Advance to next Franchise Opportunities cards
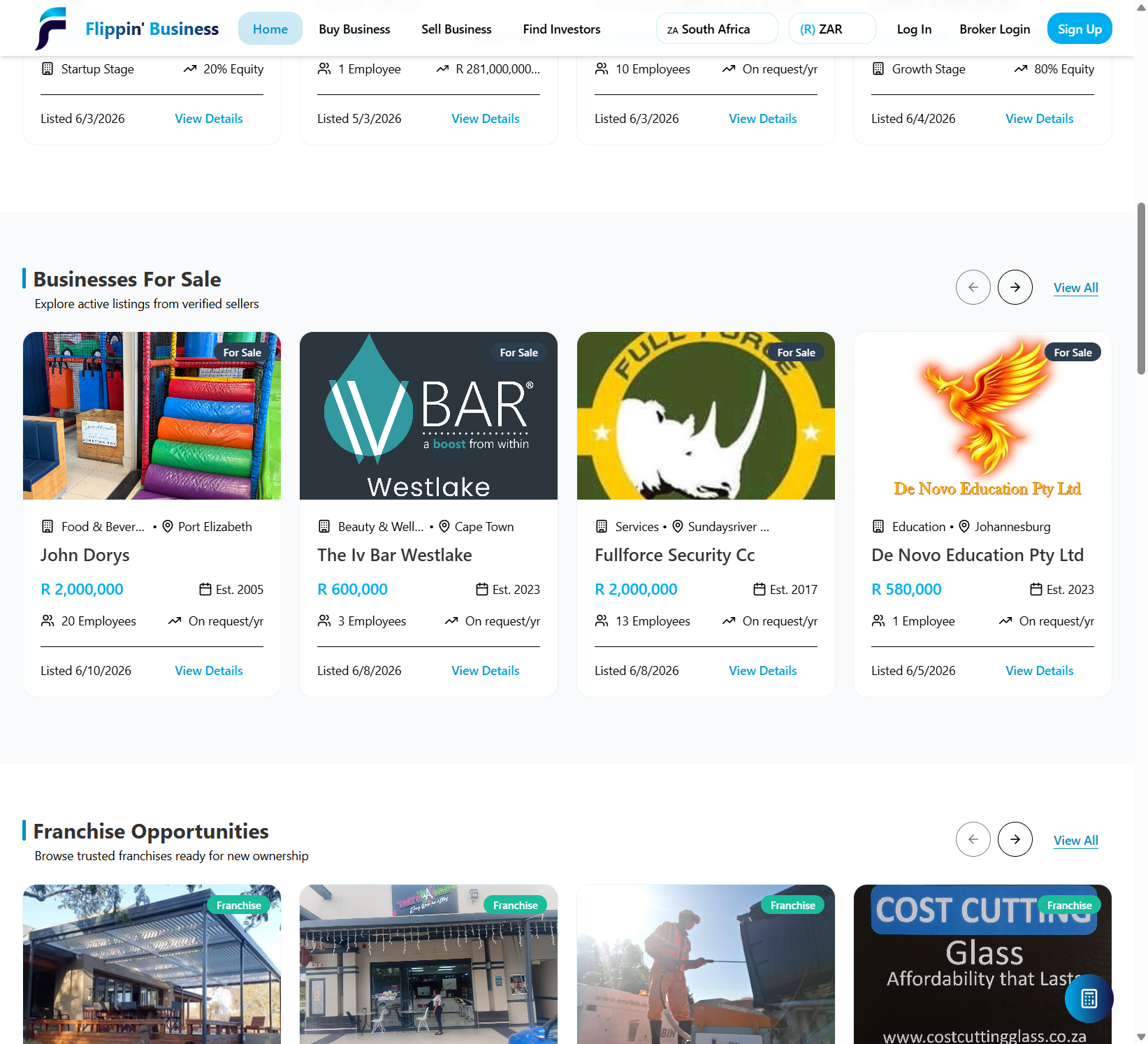Screen dimensions: 1148x1044 [1015, 839]
